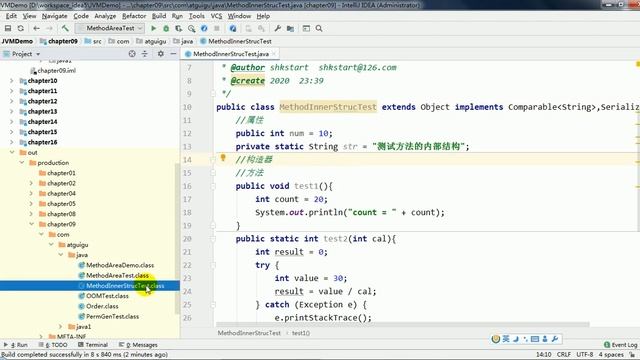Viewport: 640px width, 360px height.
Task: Expand the chapter02 output folder
Action: (31, 183)
